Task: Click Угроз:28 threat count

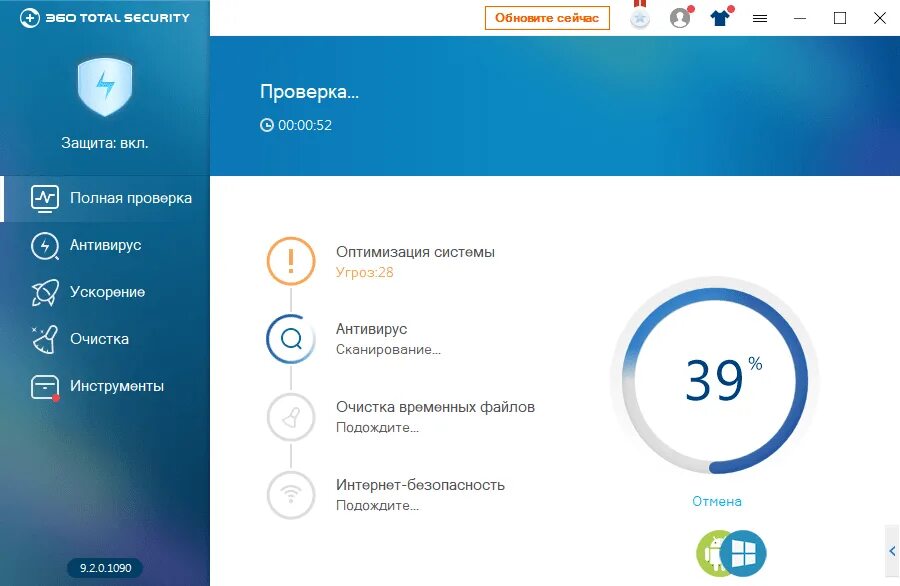Action: (x=364, y=273)
